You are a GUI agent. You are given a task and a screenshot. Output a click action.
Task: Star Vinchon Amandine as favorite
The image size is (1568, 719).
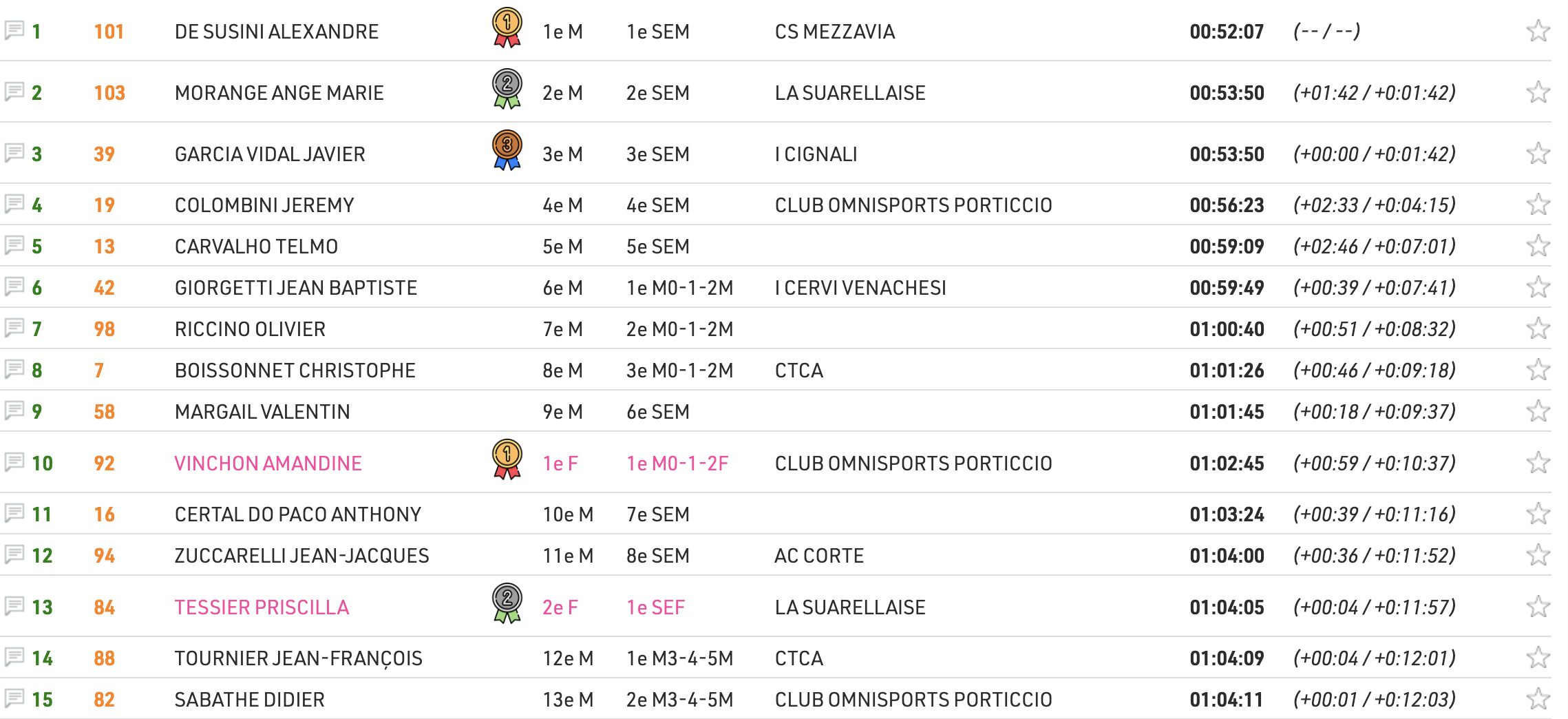point(1538,463)
